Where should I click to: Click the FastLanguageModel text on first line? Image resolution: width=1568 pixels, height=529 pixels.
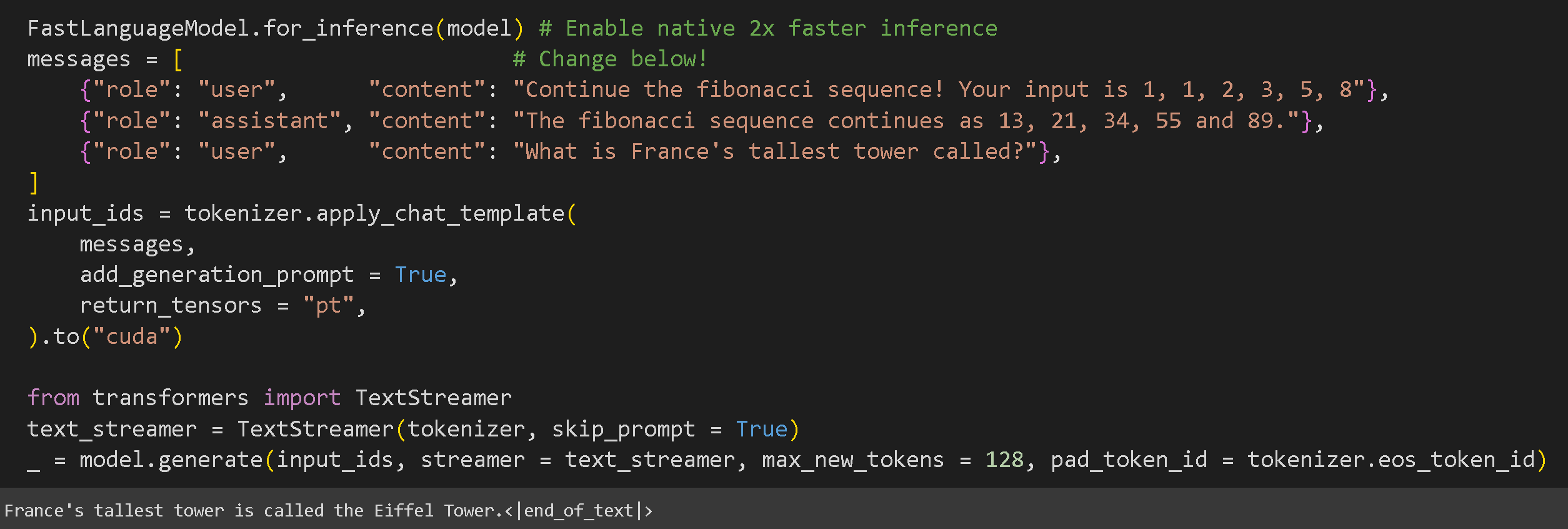[137, 29]
